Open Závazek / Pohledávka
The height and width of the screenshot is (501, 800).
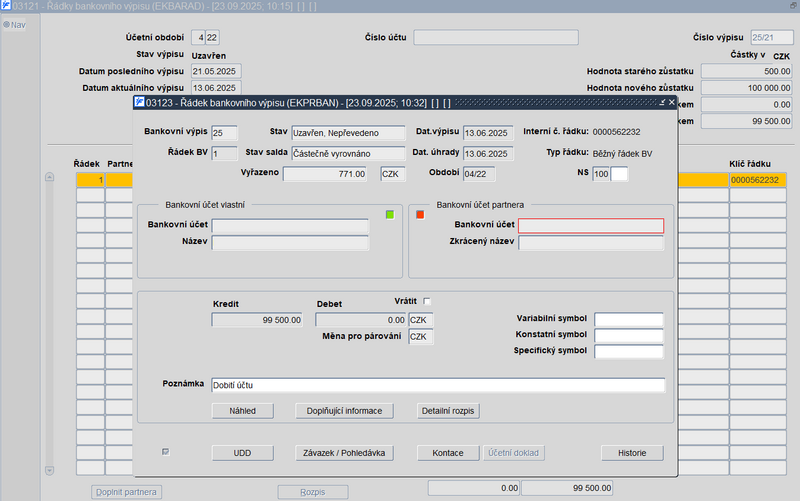click(x=343, y=453)
